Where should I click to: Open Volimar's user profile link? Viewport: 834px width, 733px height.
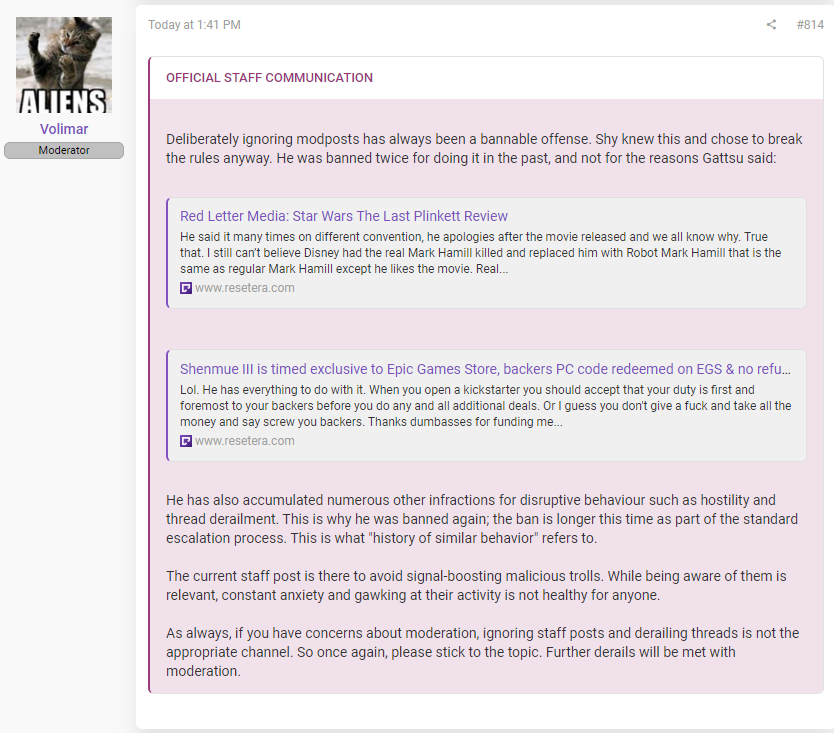(64, 129)
